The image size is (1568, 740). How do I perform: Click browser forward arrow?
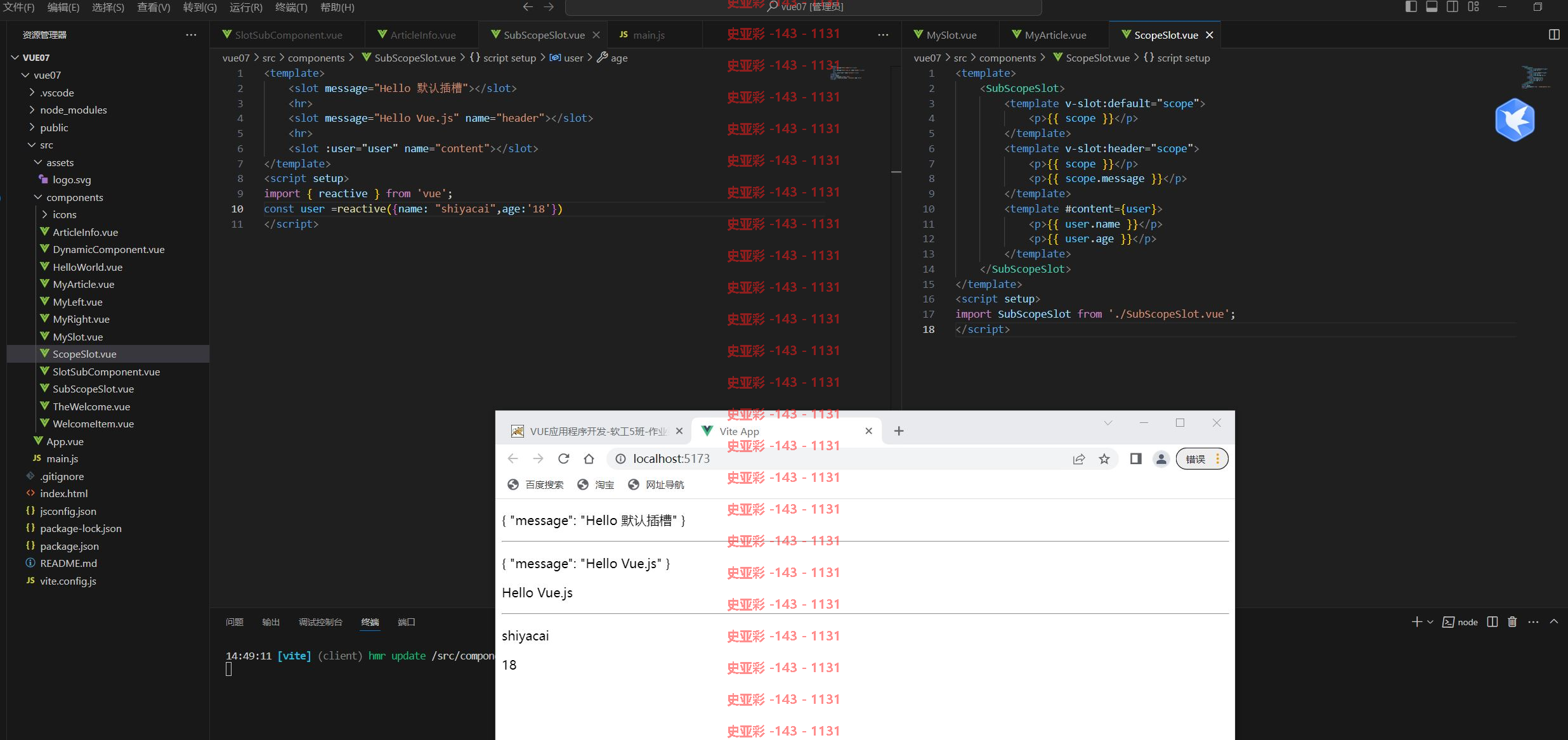539,458
